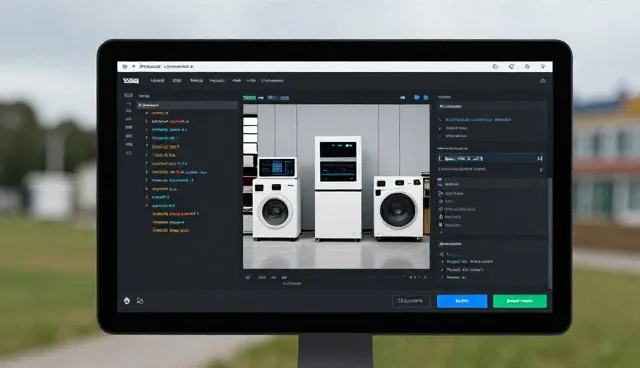The height and width of the screenshot is (368, 640).
Task: Click the second icon beside flame icon bottom-left
Action: click(x=140, y=301)
